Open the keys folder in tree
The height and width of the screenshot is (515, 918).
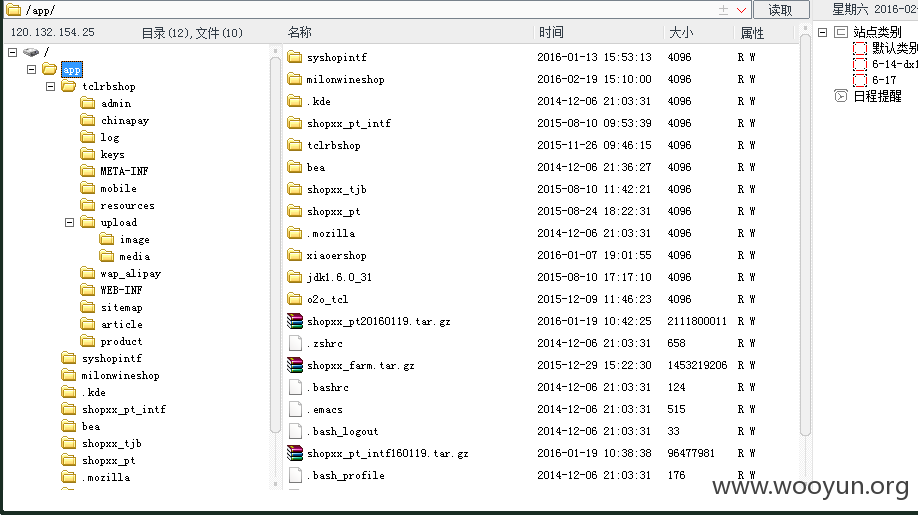coord(112,154)
